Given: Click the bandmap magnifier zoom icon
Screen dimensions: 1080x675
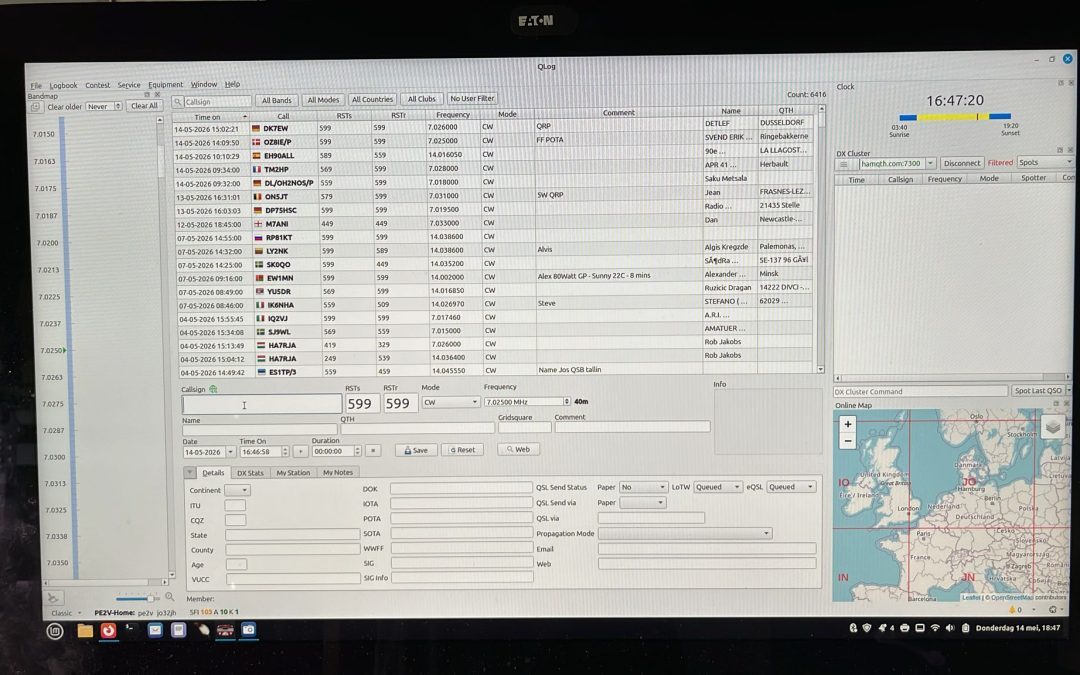Looking at the screenshot, I should (x=169, y=597).
